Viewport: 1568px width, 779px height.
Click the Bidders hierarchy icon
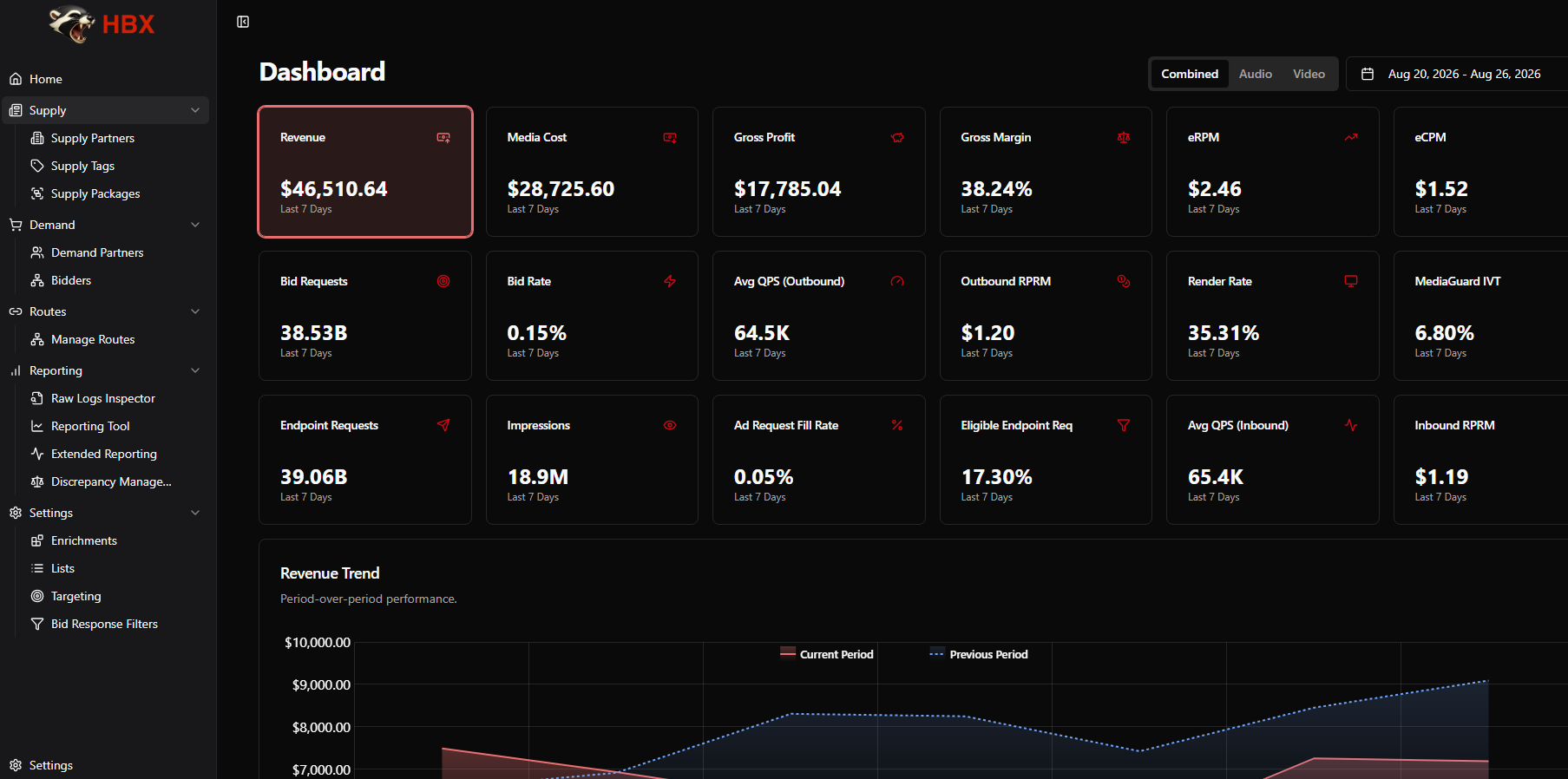click(37, 280)
